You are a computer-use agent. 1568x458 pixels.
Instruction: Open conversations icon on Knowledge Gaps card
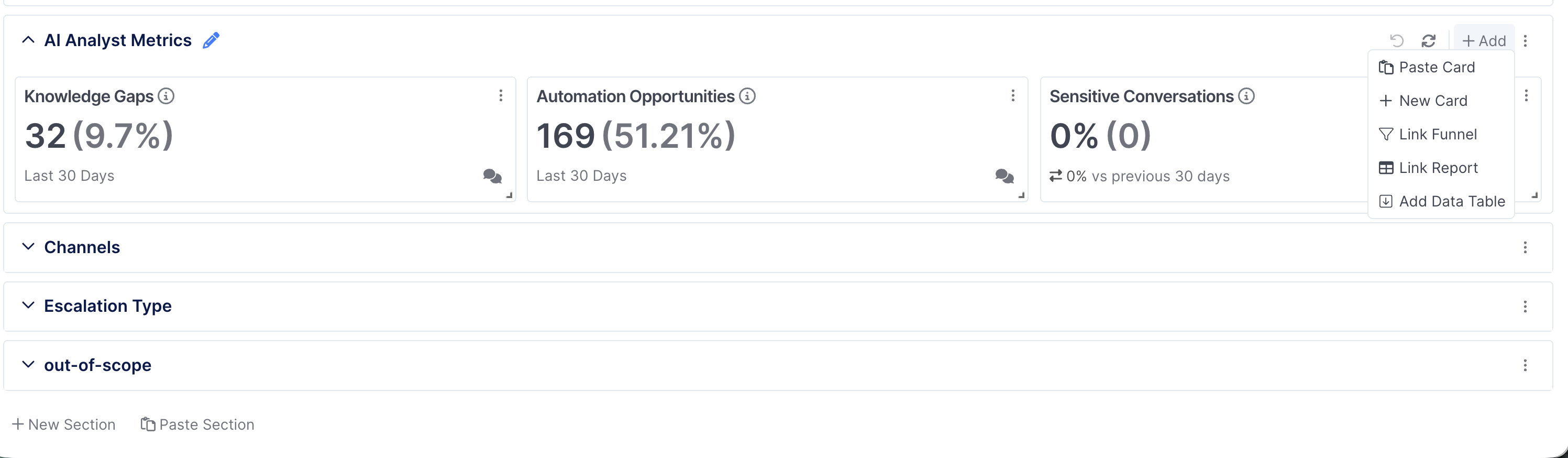pos(492,177)
